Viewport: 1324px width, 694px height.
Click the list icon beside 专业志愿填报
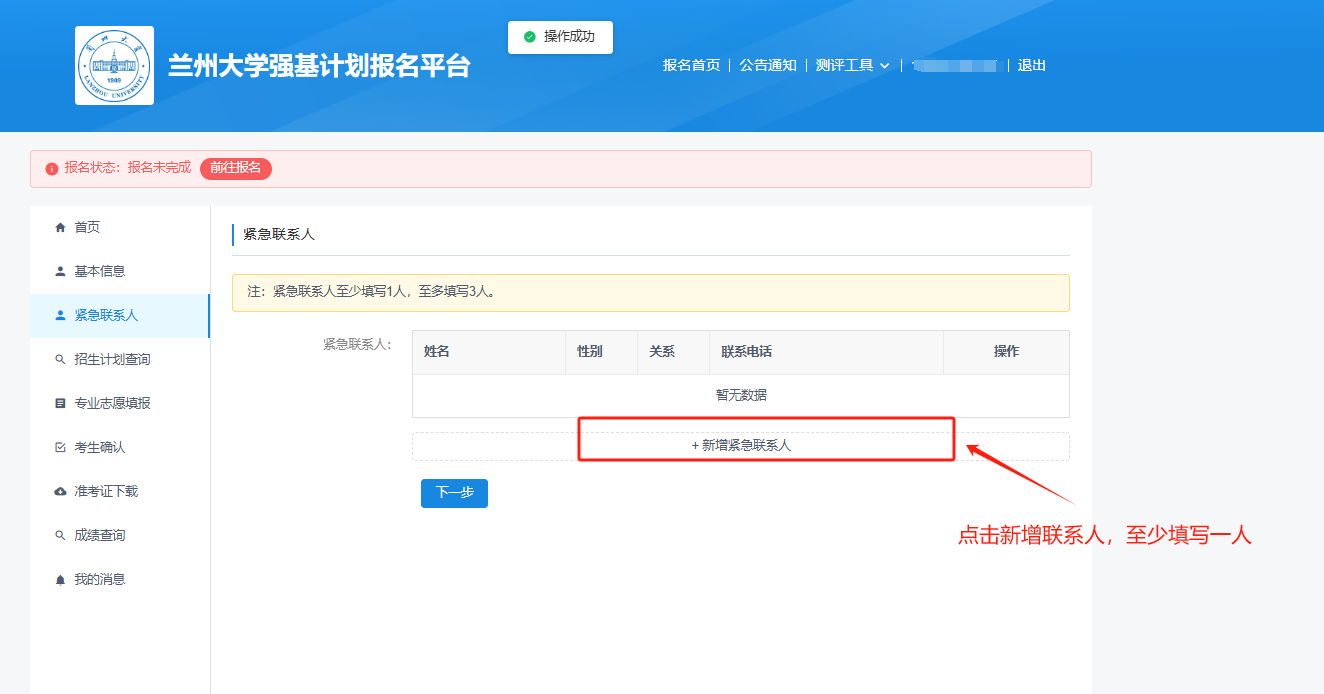[x=60, y=404]
